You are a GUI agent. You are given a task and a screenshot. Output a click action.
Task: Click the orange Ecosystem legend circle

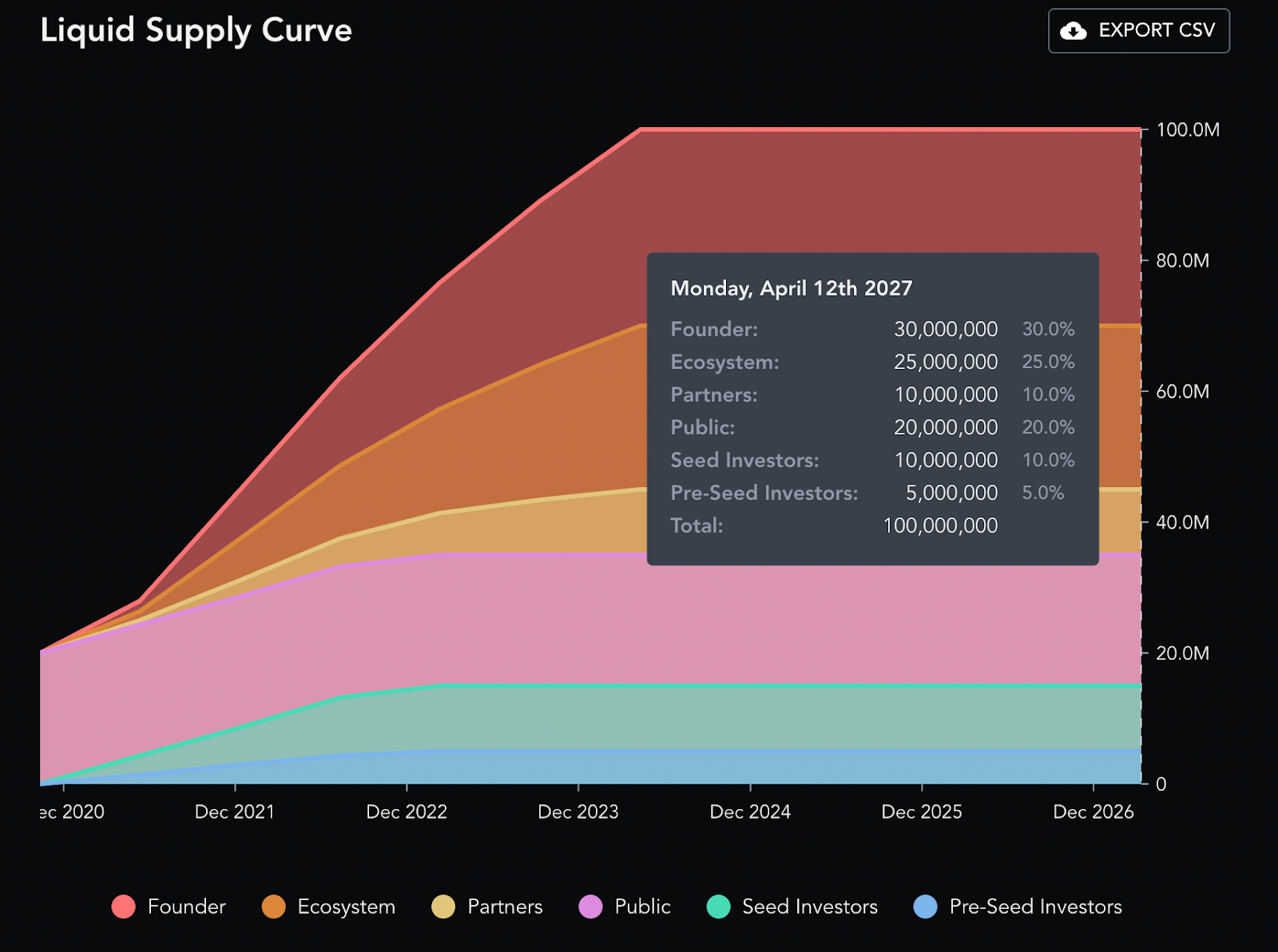273,906
